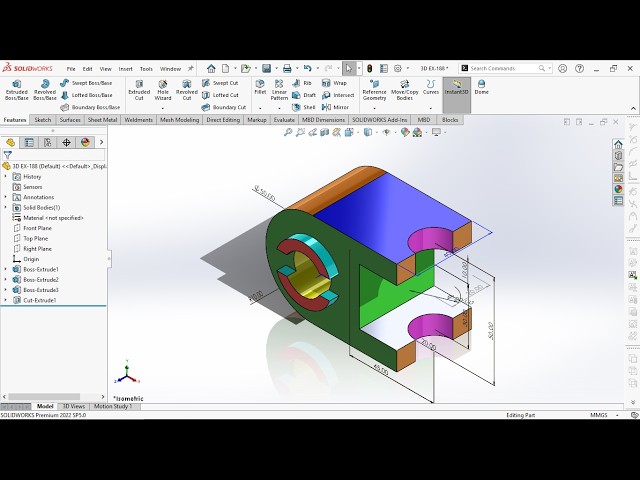Click the feature tree filter field
This screenshot has height=480, width=640.
(x=54, y=155)
